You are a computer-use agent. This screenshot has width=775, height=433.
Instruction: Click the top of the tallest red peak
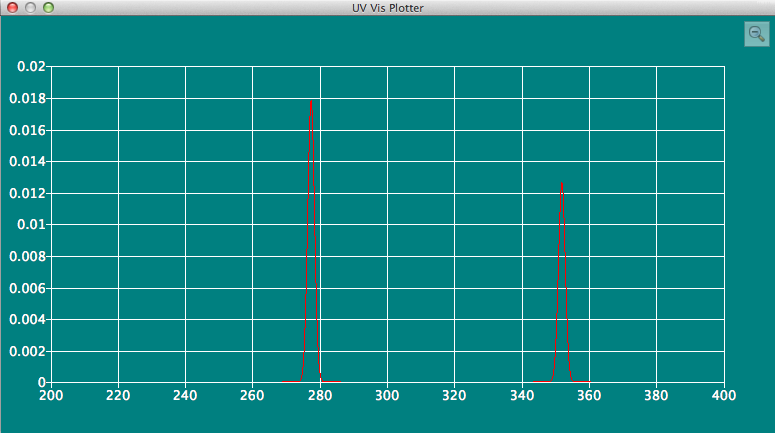click(x=311, y=102)
